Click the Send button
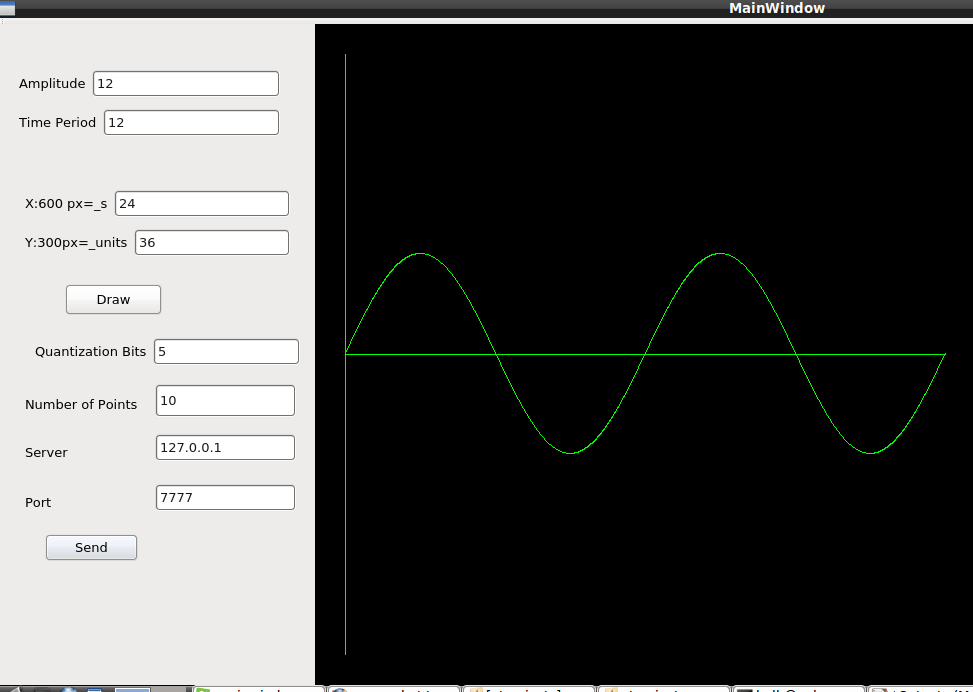973x692 pixels. (91, 547)
